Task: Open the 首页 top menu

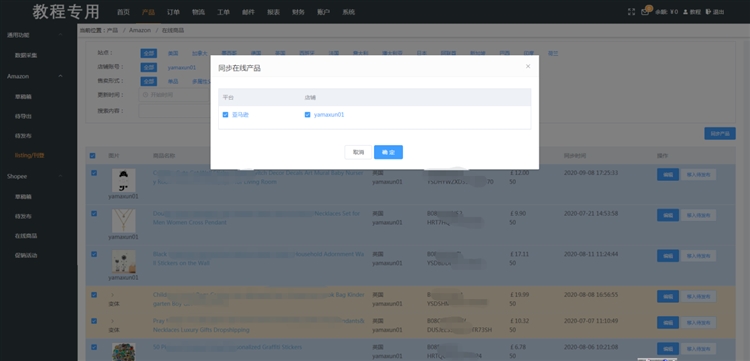Action: (123, 12)
